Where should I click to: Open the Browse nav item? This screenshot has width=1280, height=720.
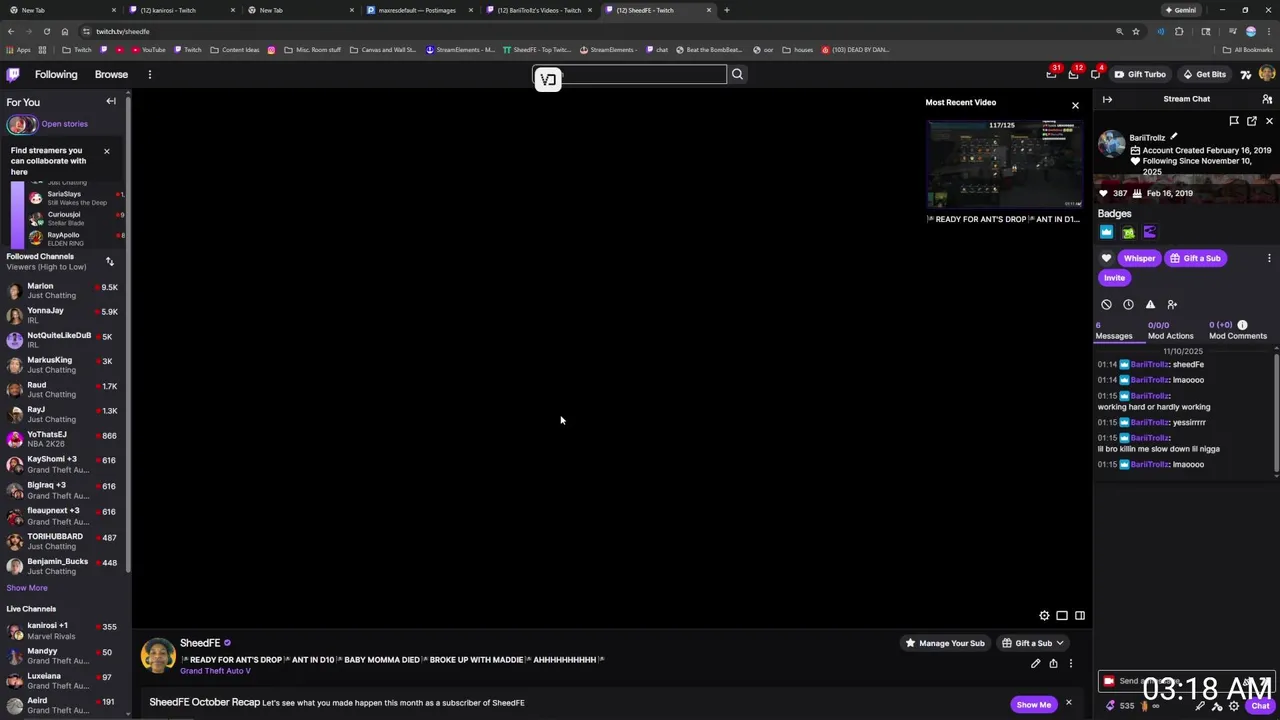point(111,74)
